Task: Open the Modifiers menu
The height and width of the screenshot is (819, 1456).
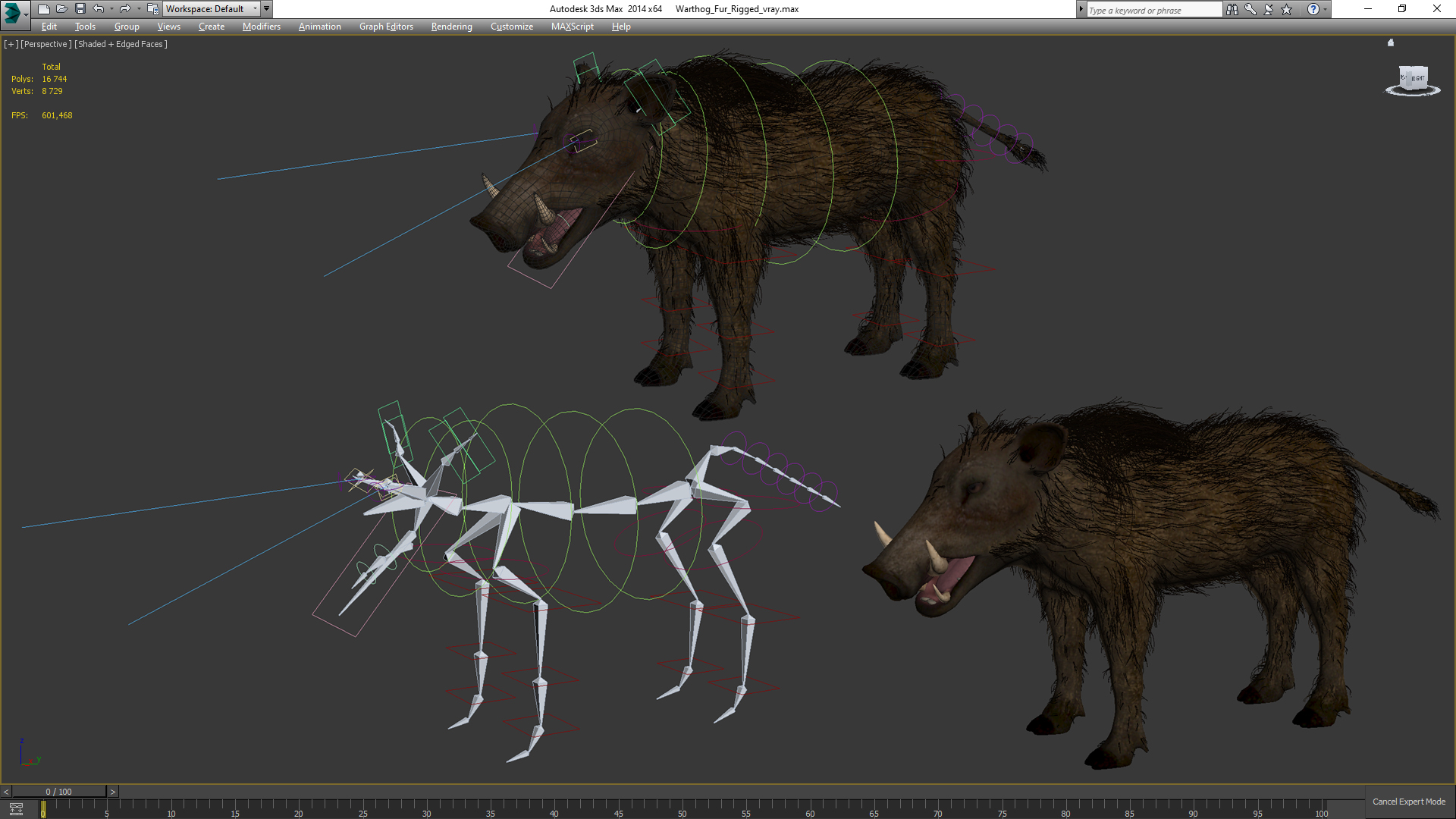Action: [261, 27]
